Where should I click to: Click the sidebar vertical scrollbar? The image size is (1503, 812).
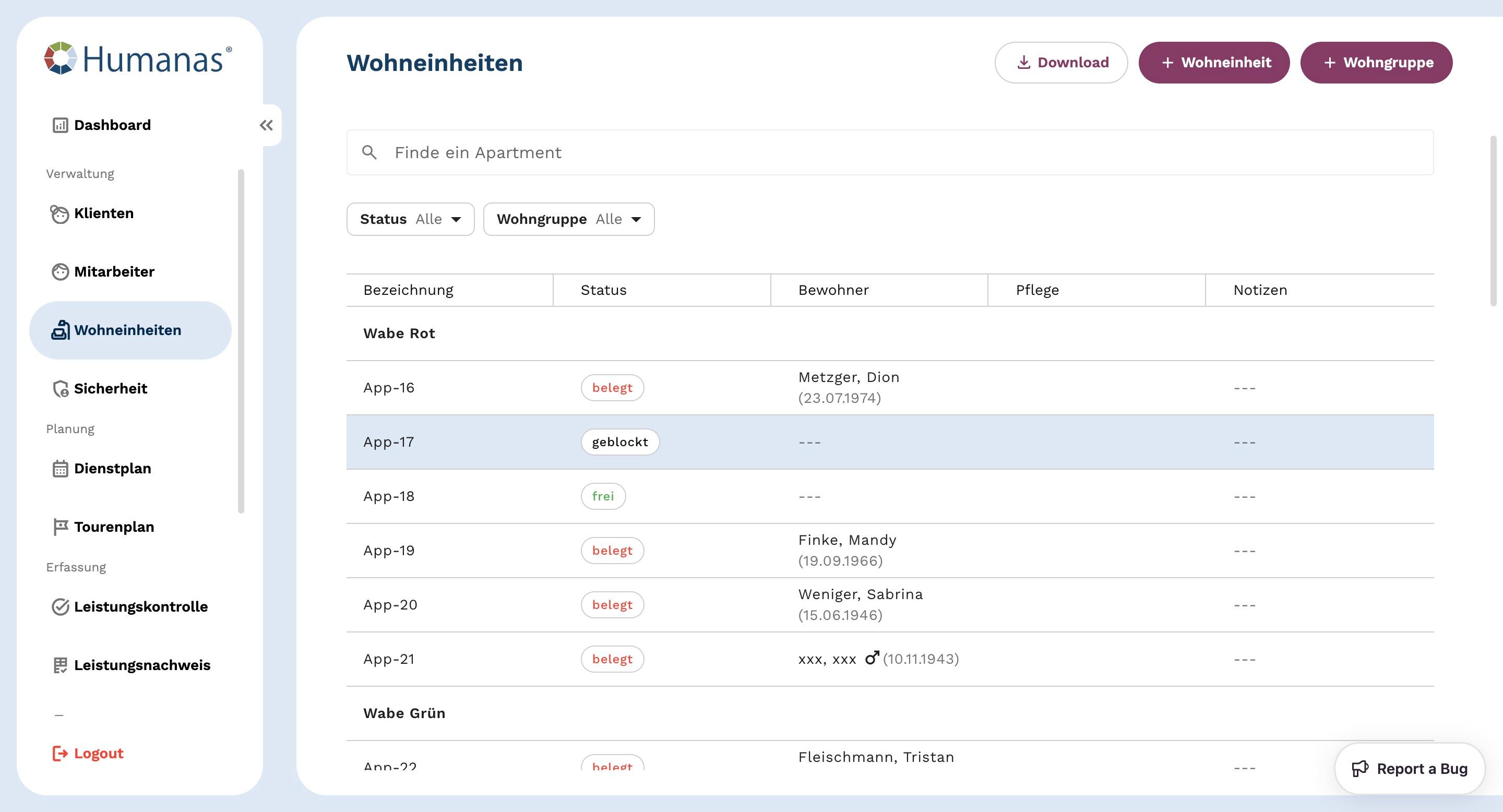pyautogui.click(x=241, y=341)
